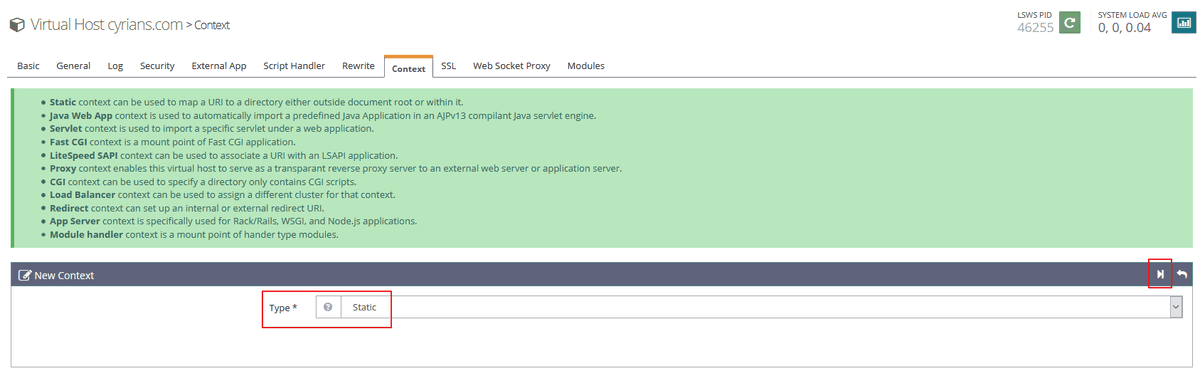Switch to the Basic tab
The image size is (1200, 371).
(x=29, y=66)
